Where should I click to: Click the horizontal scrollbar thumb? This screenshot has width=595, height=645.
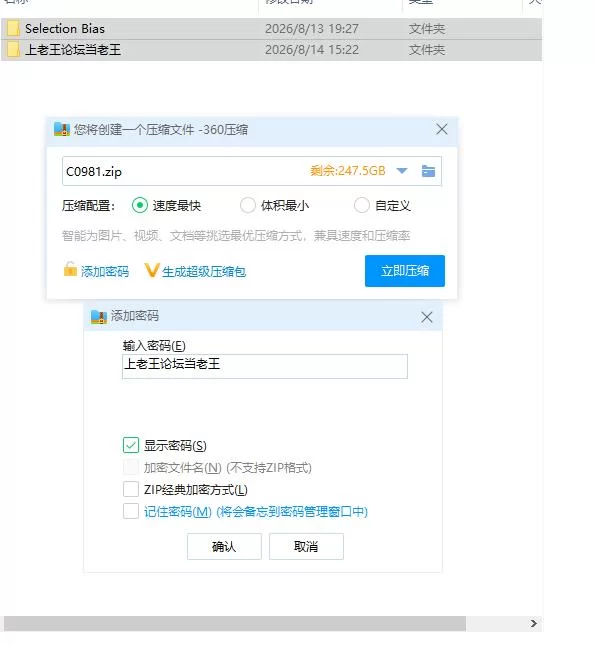(x=235, y=623)
